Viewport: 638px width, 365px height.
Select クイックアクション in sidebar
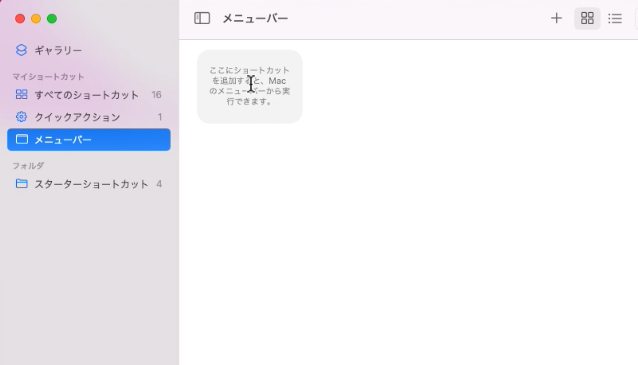coord(89,117)
